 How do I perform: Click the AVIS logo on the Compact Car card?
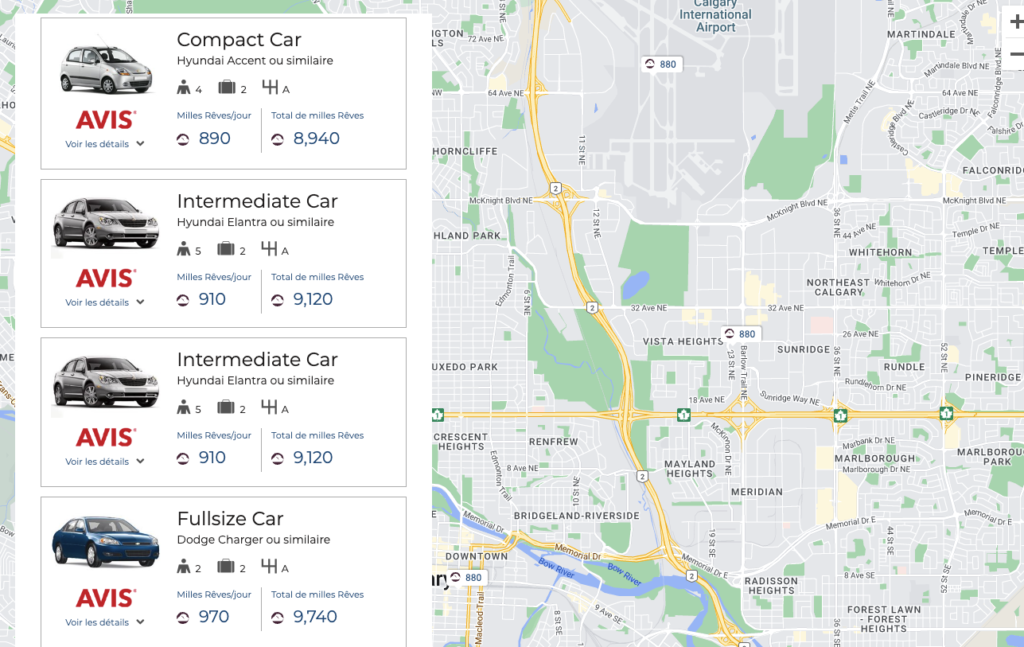[x=104, y=119]
